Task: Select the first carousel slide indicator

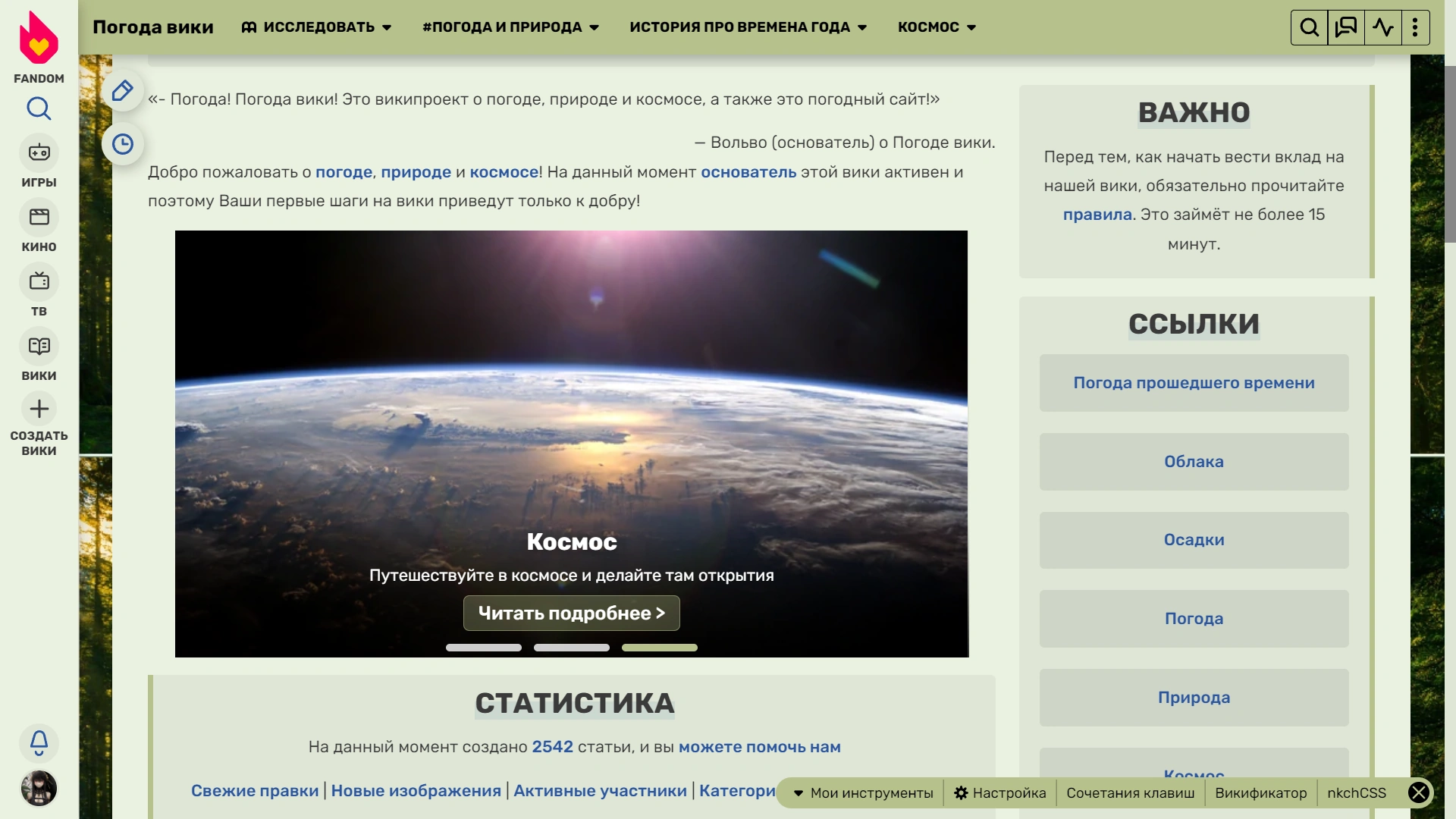Action: click(x=483, y=648)
